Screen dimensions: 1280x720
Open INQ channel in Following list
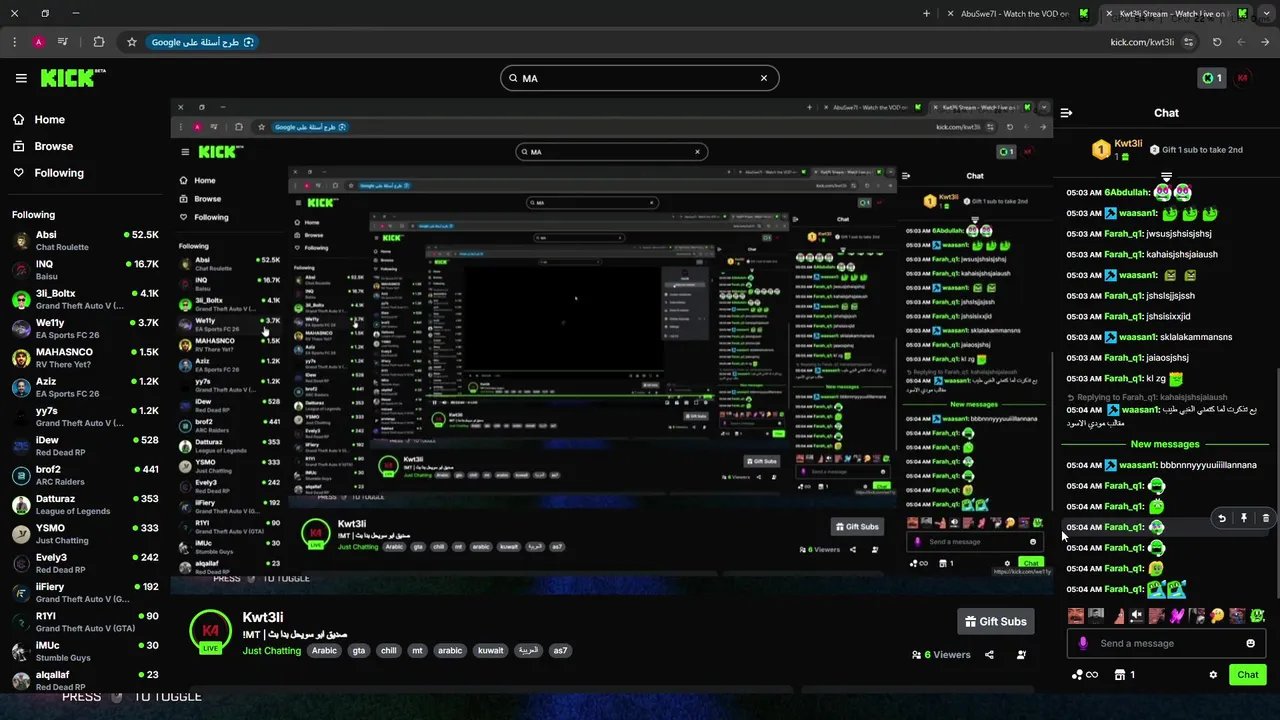tap(85, 270)
